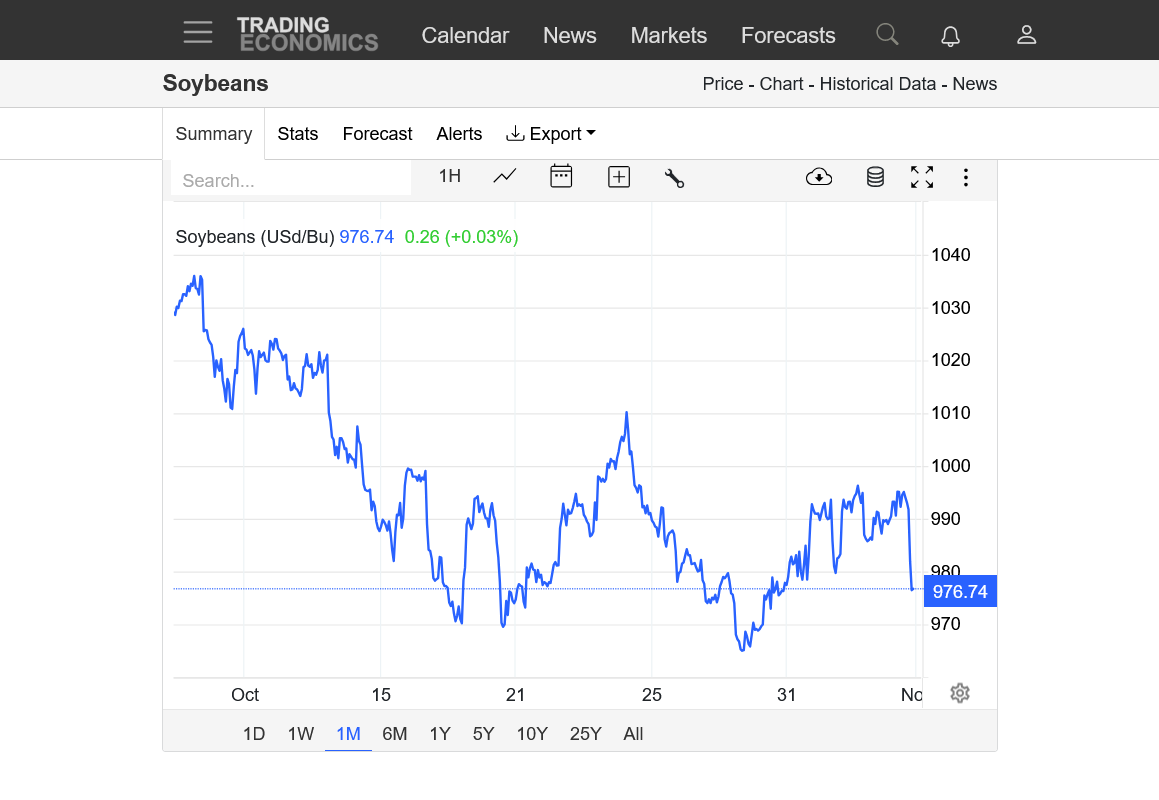The height and width of the screenshot is (800, 1159).
Task: Open Markets in top navigation
Action: tap(668, 35)
